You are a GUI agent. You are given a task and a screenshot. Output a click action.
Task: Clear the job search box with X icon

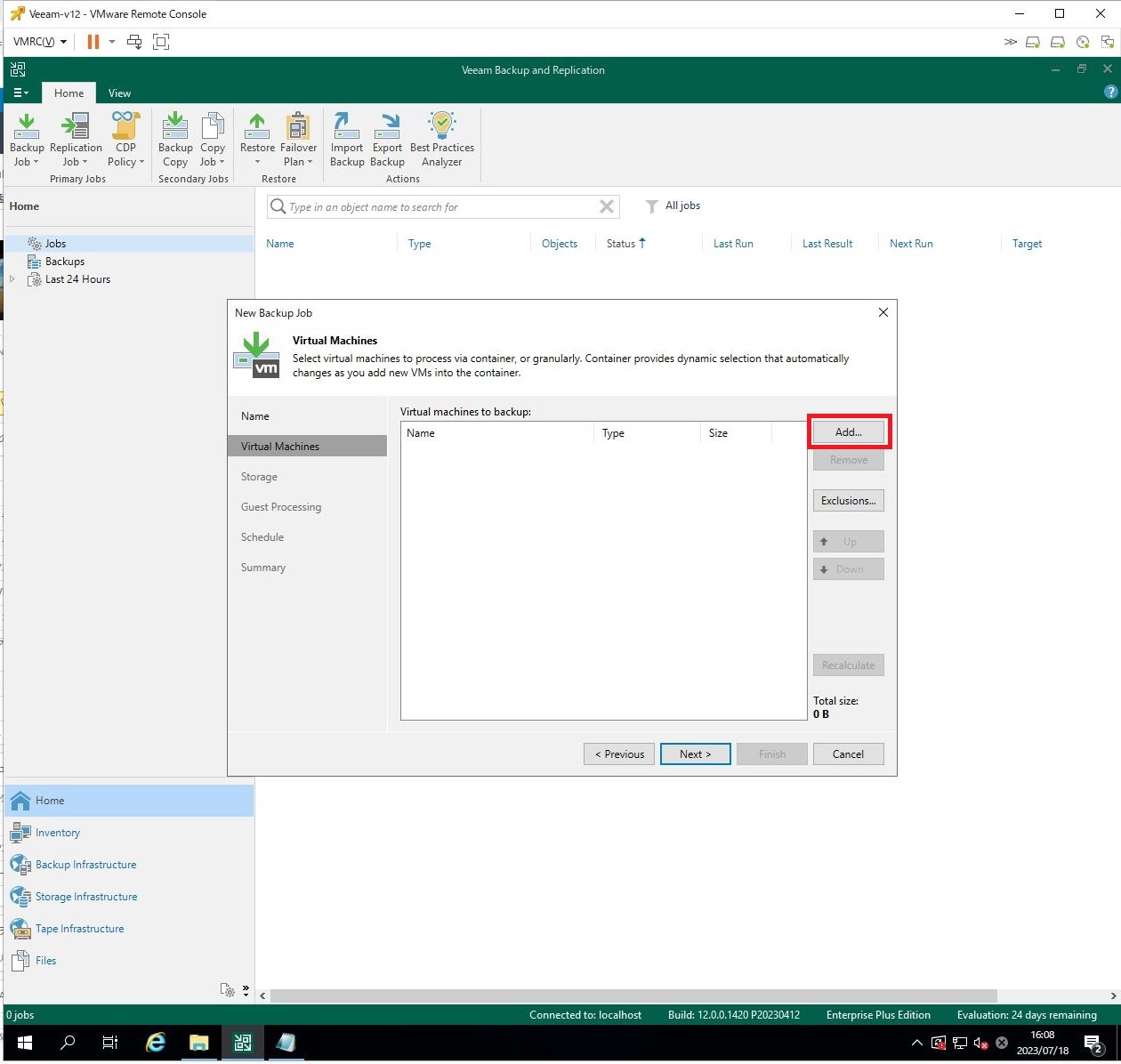(607, 206)
